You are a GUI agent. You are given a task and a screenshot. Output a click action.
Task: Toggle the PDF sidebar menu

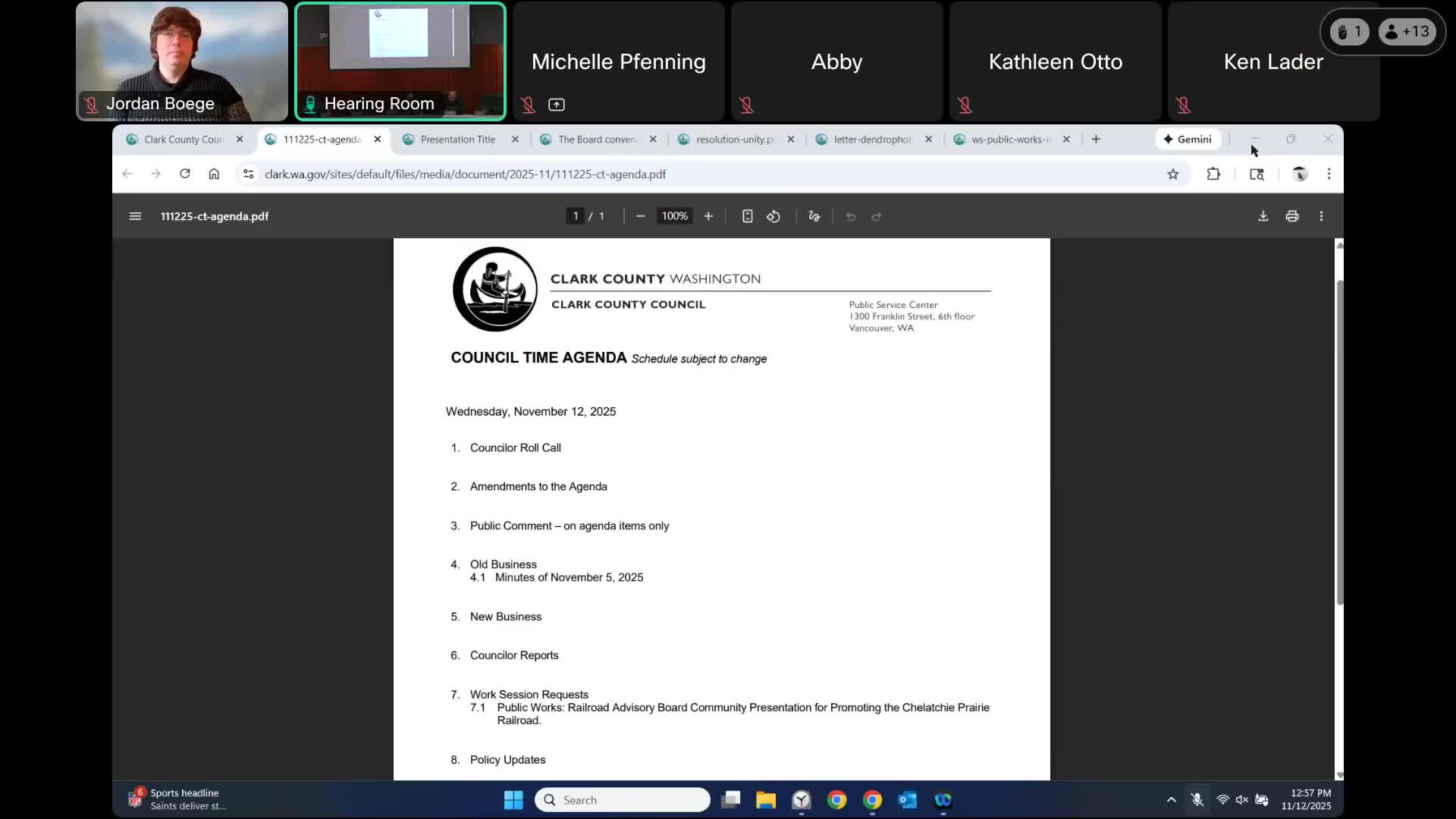[x=135, y=216]
